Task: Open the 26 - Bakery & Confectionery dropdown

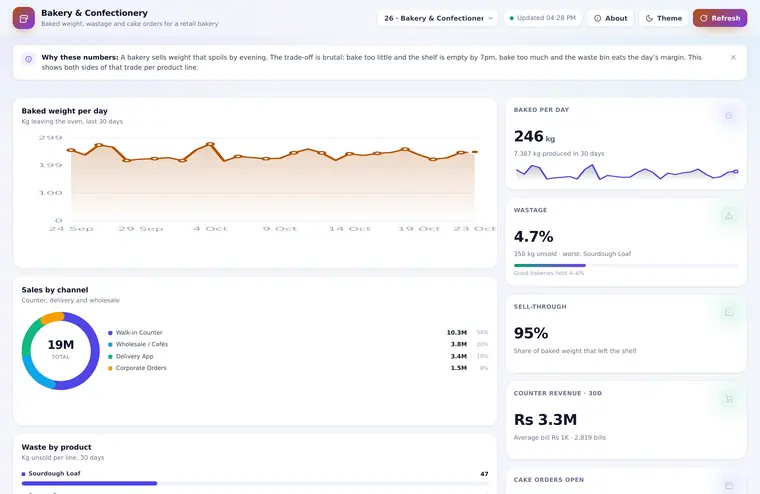Action: tap(438, 18)
